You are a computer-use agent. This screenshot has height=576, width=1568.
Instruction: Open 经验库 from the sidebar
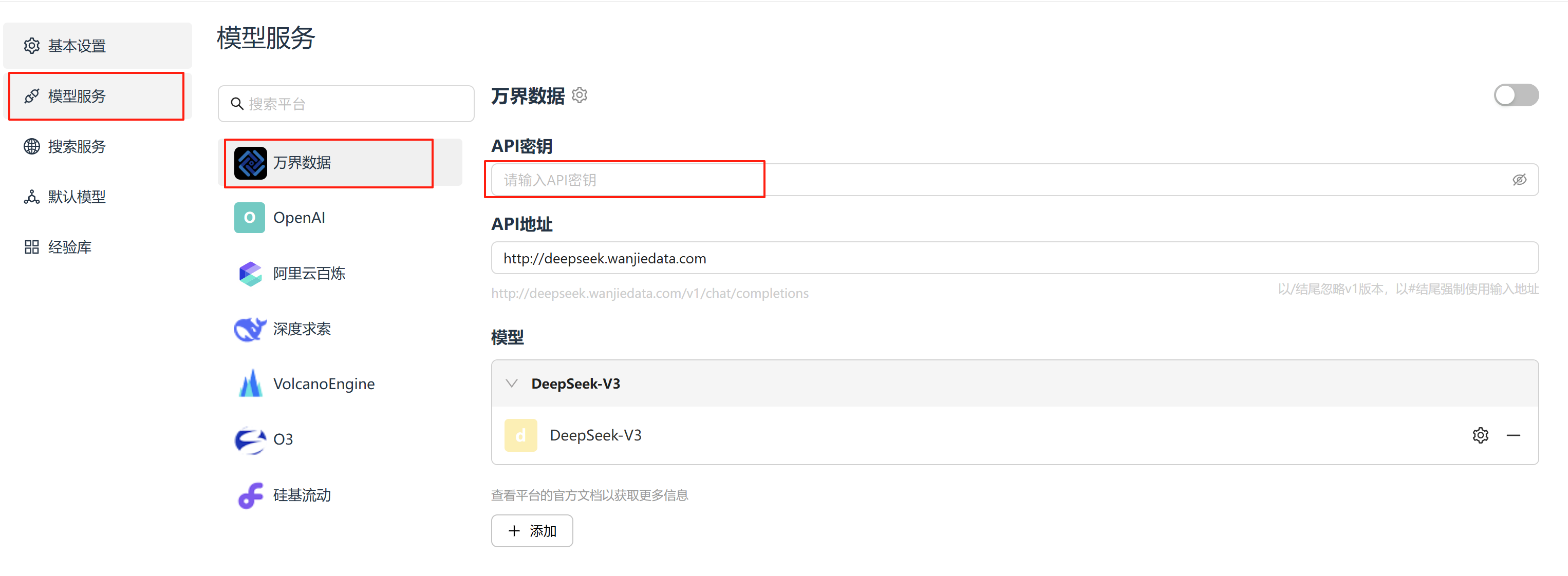[x=98, y=247]
